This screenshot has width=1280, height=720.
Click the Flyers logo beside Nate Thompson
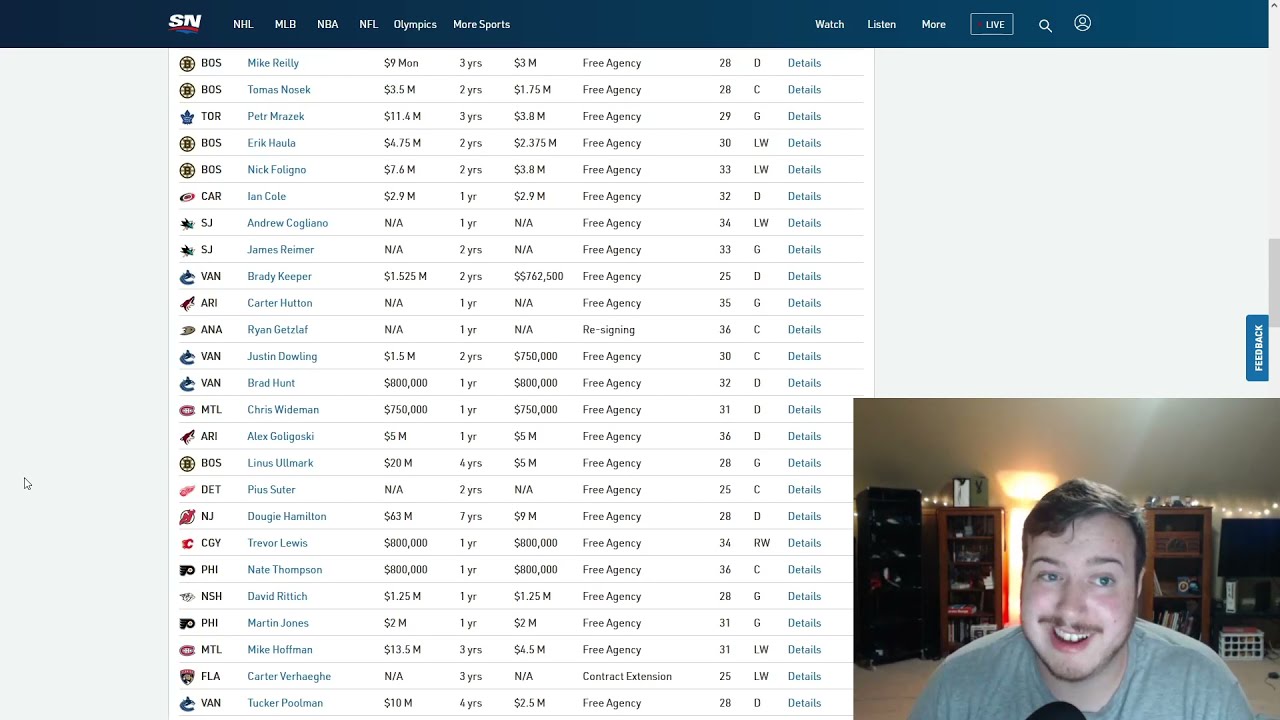[187, 570]
